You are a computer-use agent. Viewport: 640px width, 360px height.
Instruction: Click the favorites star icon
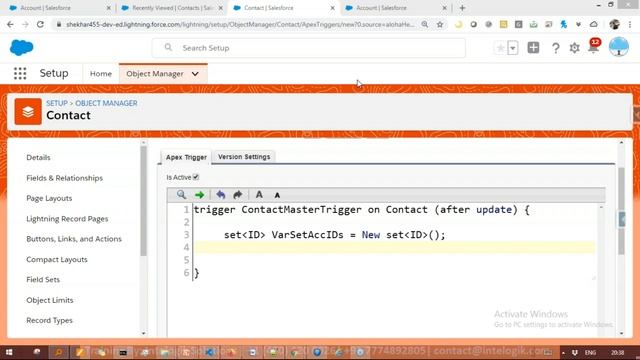click(500, 48)
